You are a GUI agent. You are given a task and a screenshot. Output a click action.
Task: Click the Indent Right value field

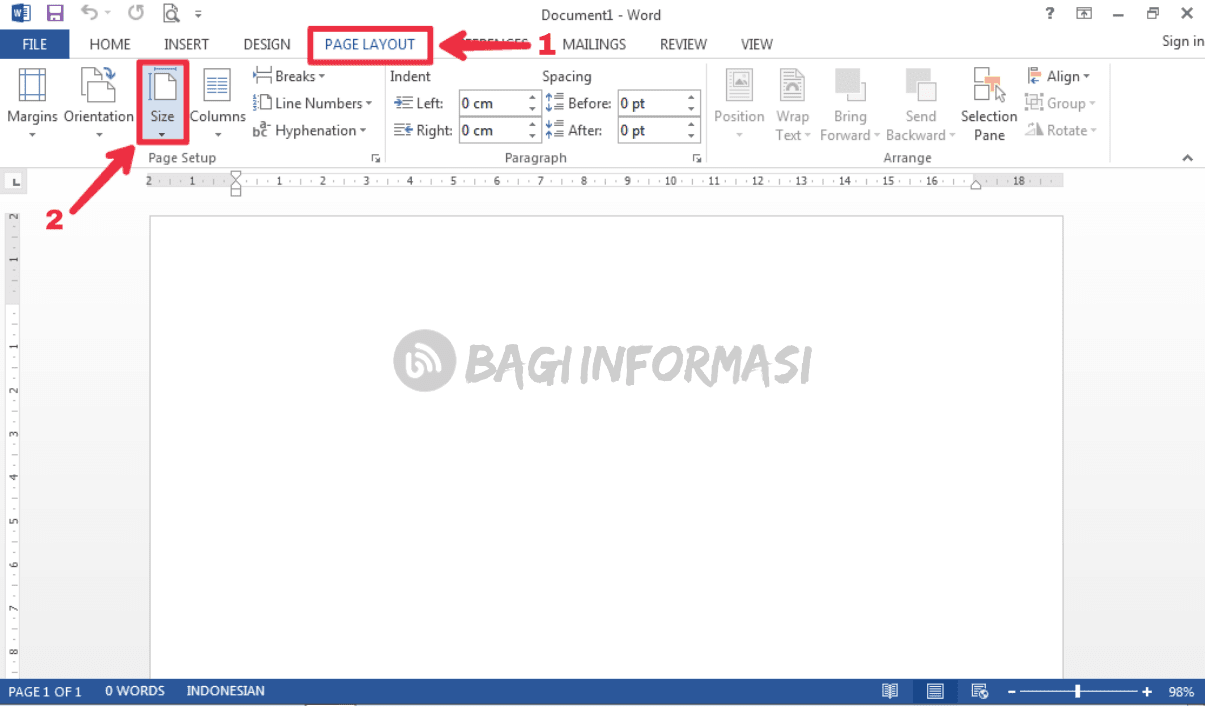tap(491, 130)
